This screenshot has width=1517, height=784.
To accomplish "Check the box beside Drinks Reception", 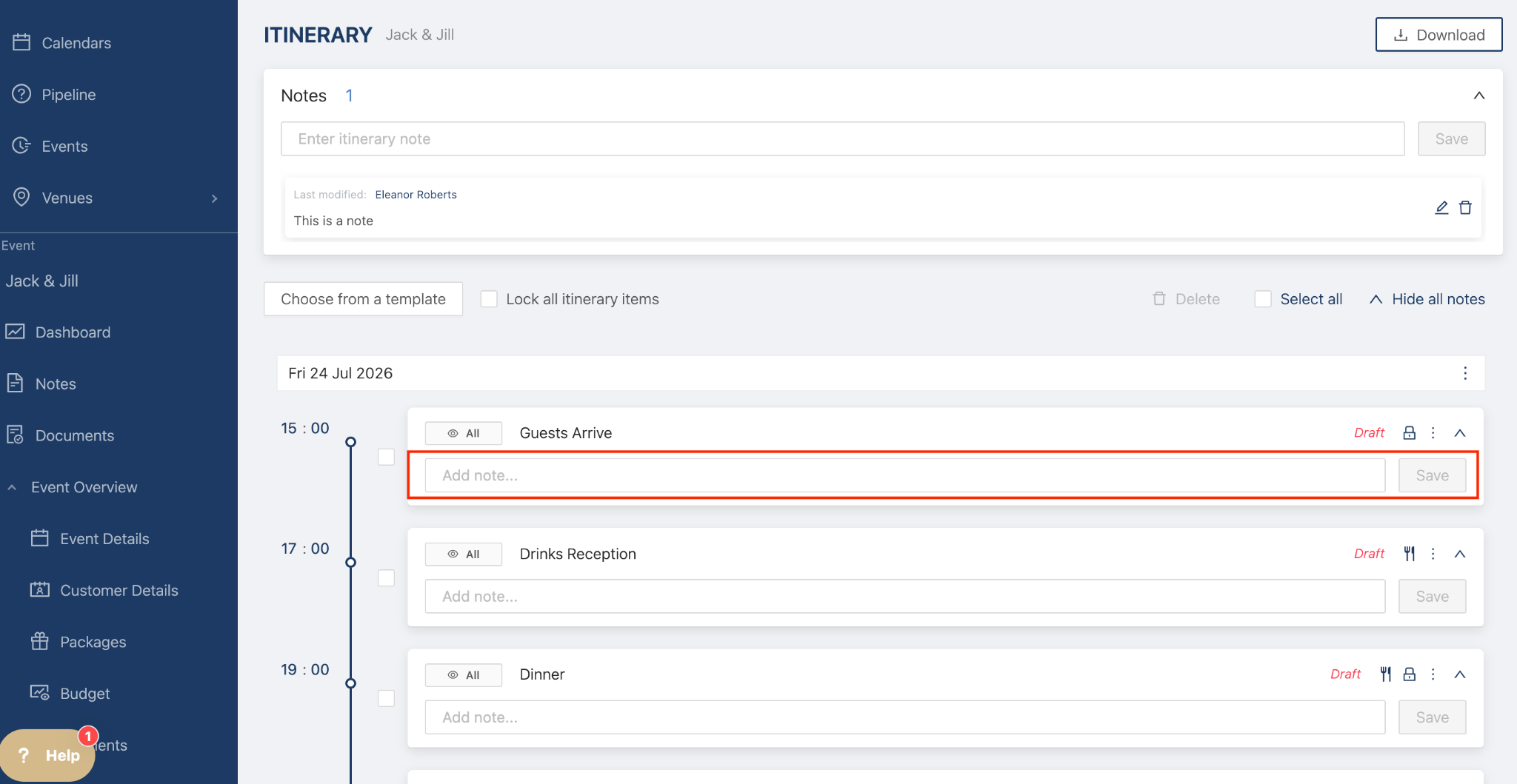I will pos(386,577).
